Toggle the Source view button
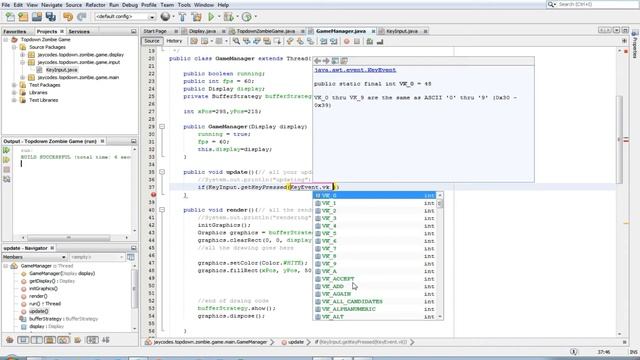640x360 pixels. [x=152, y=41]
